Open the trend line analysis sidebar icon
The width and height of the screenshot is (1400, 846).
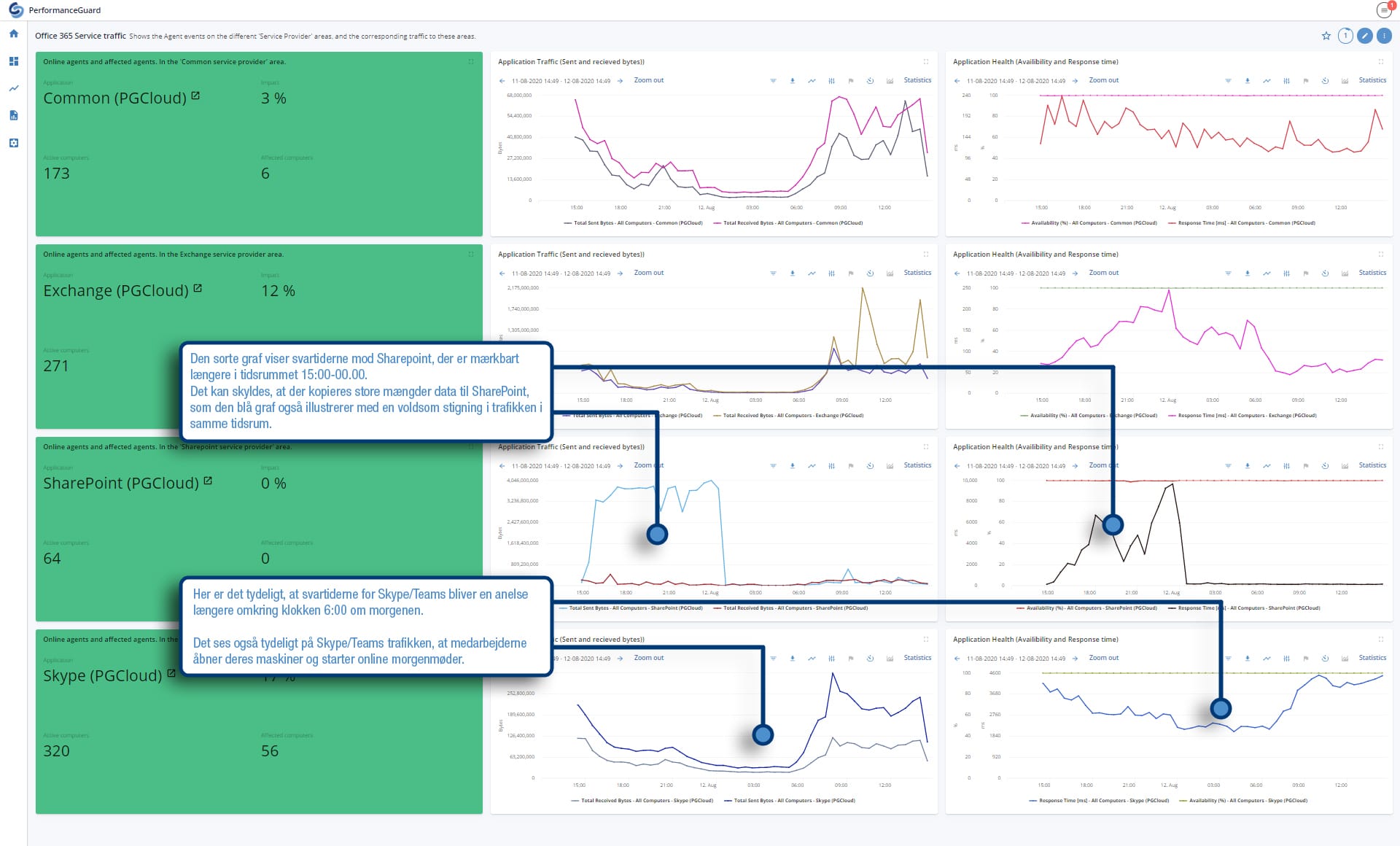click(13, 88)
